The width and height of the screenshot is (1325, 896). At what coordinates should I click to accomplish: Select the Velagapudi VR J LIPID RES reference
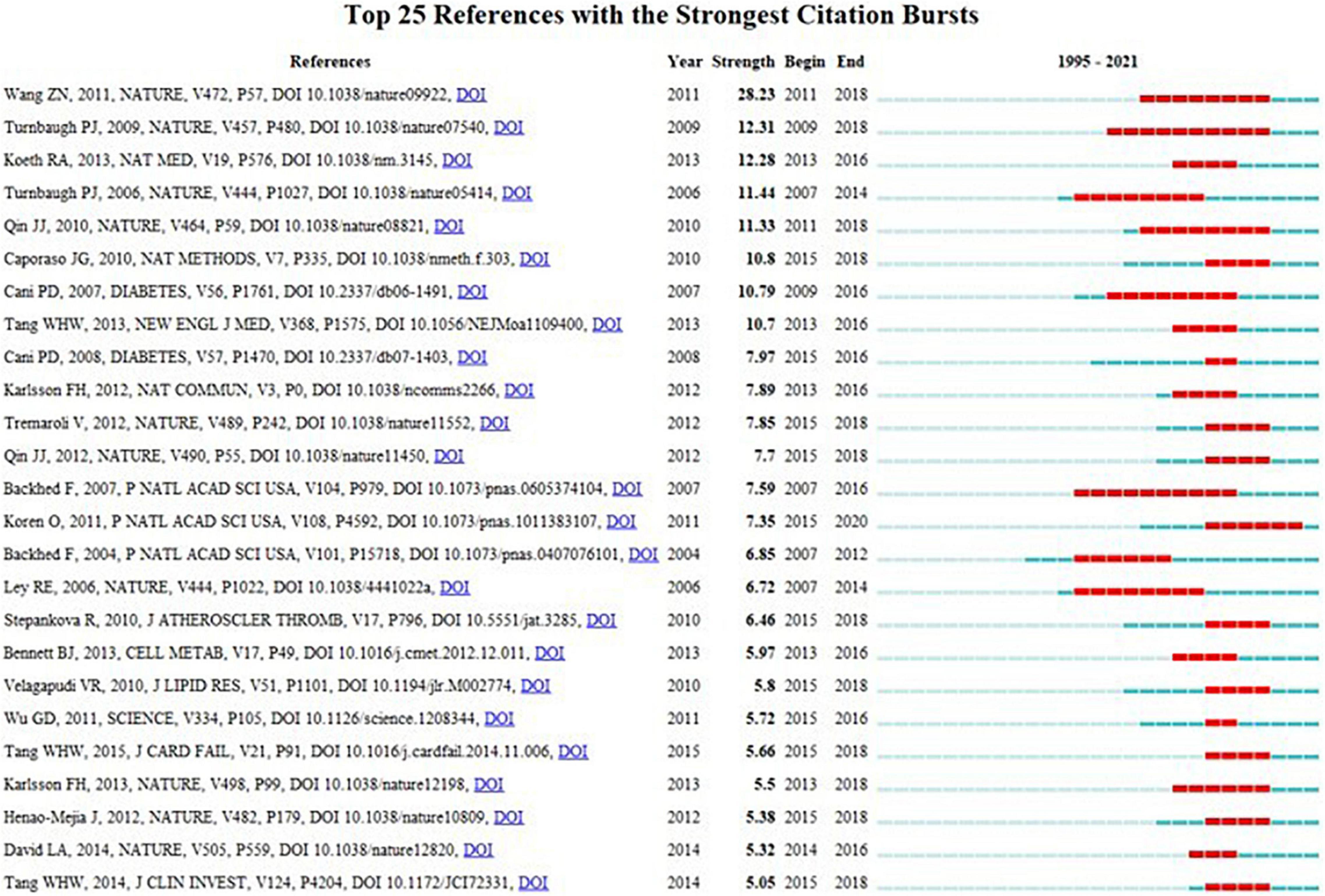(259, 686)
